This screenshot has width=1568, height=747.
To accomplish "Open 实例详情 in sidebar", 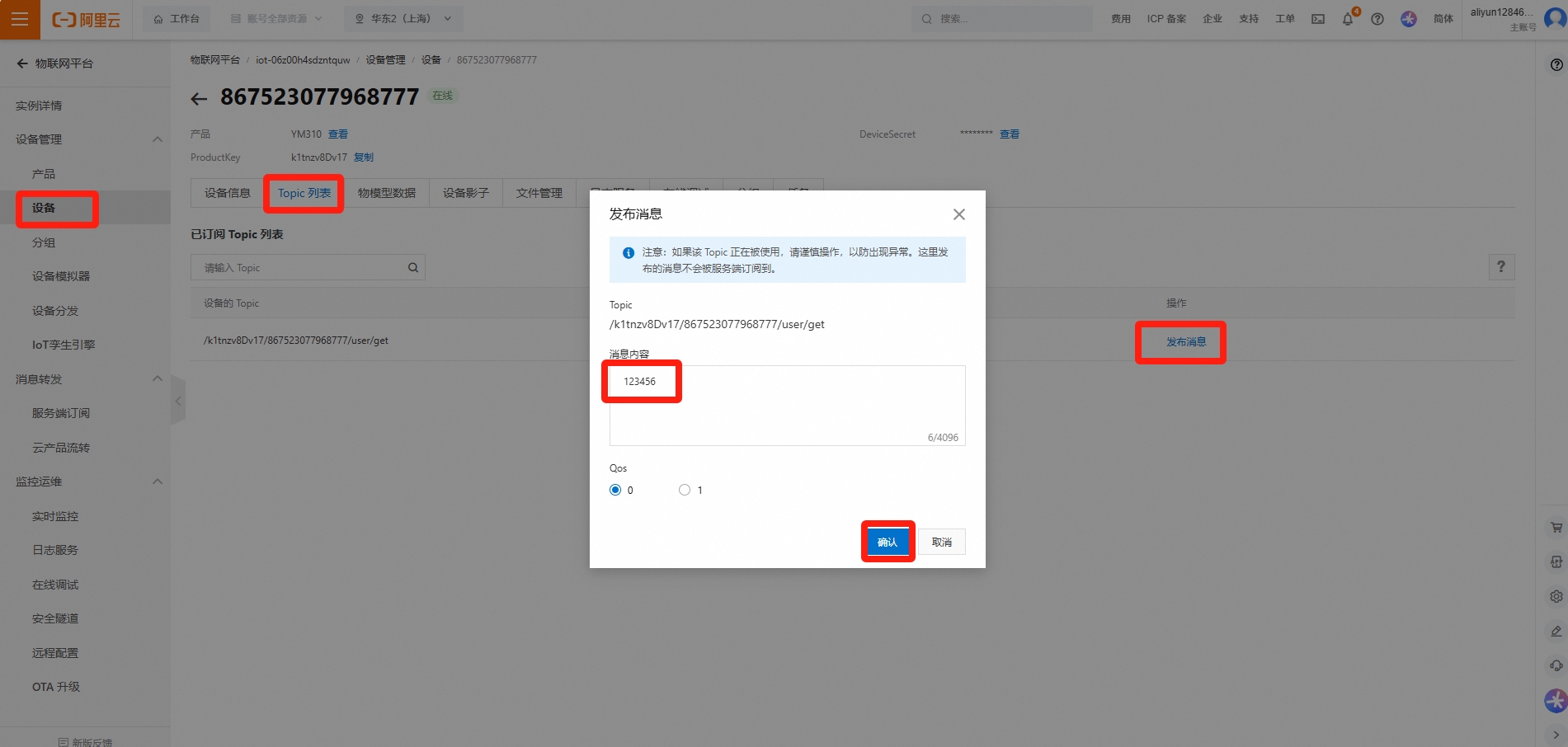I will pyautogui.click(x=39, y=106).
